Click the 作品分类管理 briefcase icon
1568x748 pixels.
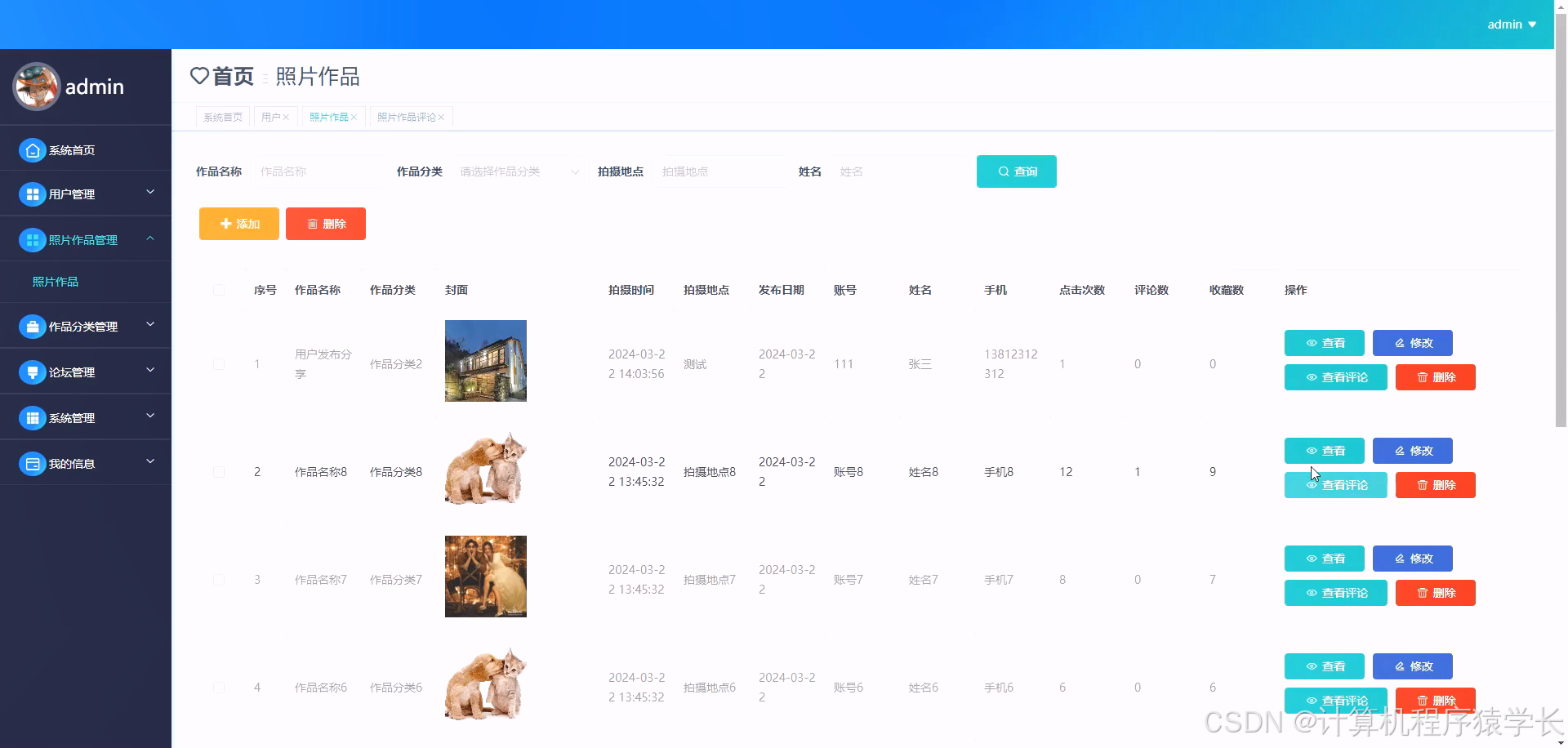tap(33, 326)
